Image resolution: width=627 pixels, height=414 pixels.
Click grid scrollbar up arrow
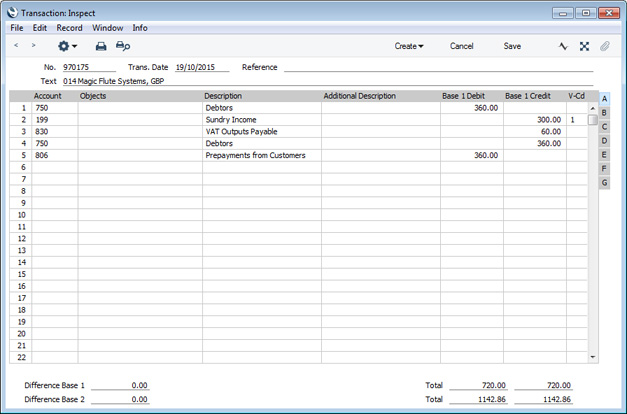[593, 108]
